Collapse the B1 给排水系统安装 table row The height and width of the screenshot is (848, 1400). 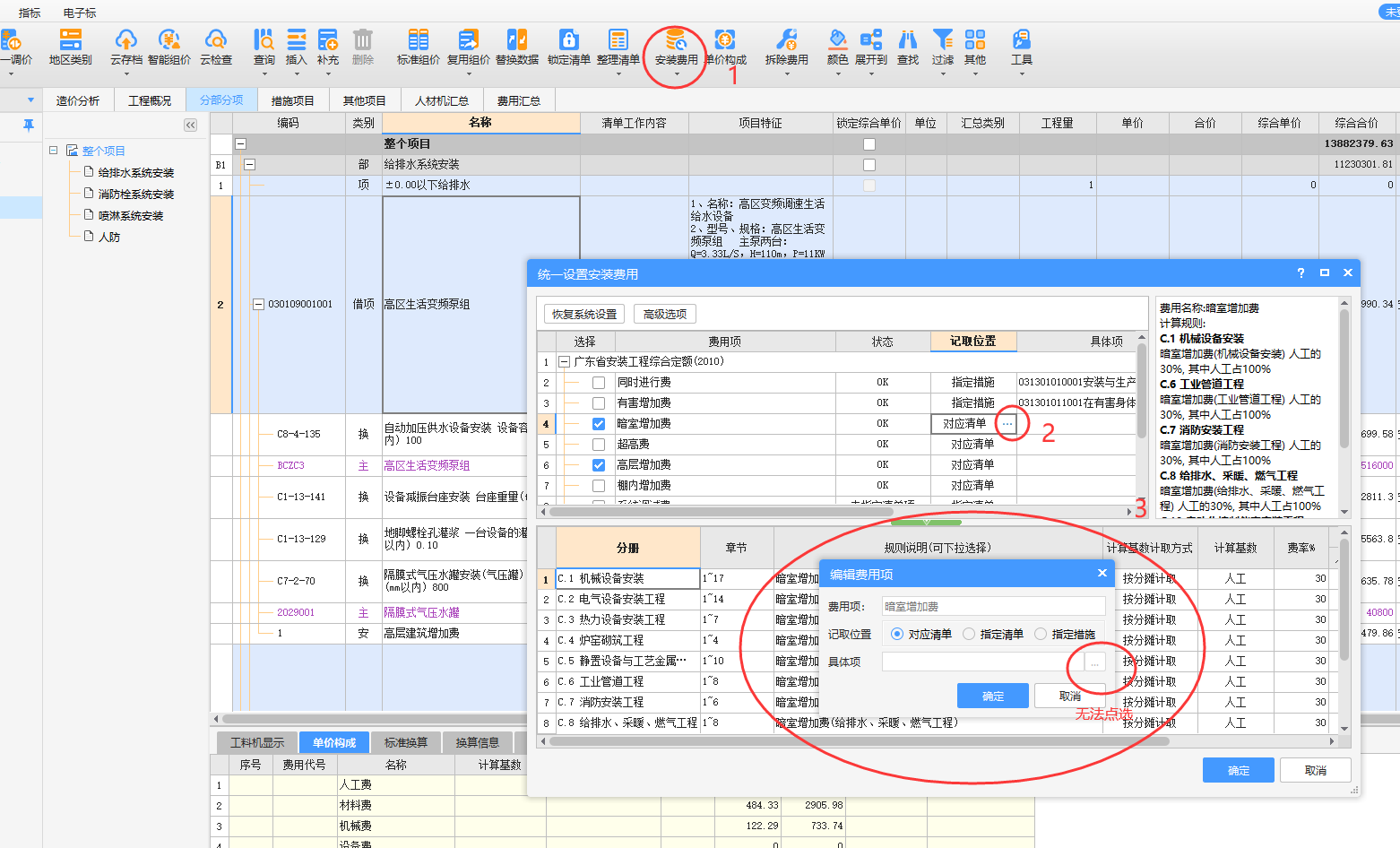click(250, 165)
